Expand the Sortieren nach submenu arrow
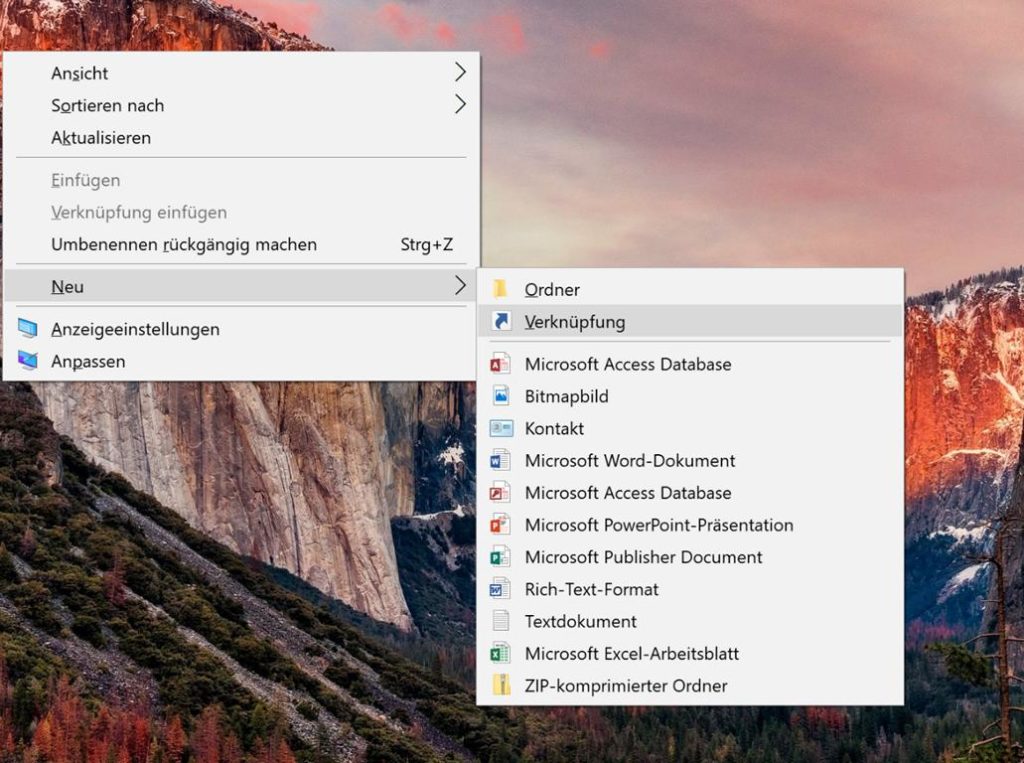Screen dimensions: 1024x763 (459, 105)
